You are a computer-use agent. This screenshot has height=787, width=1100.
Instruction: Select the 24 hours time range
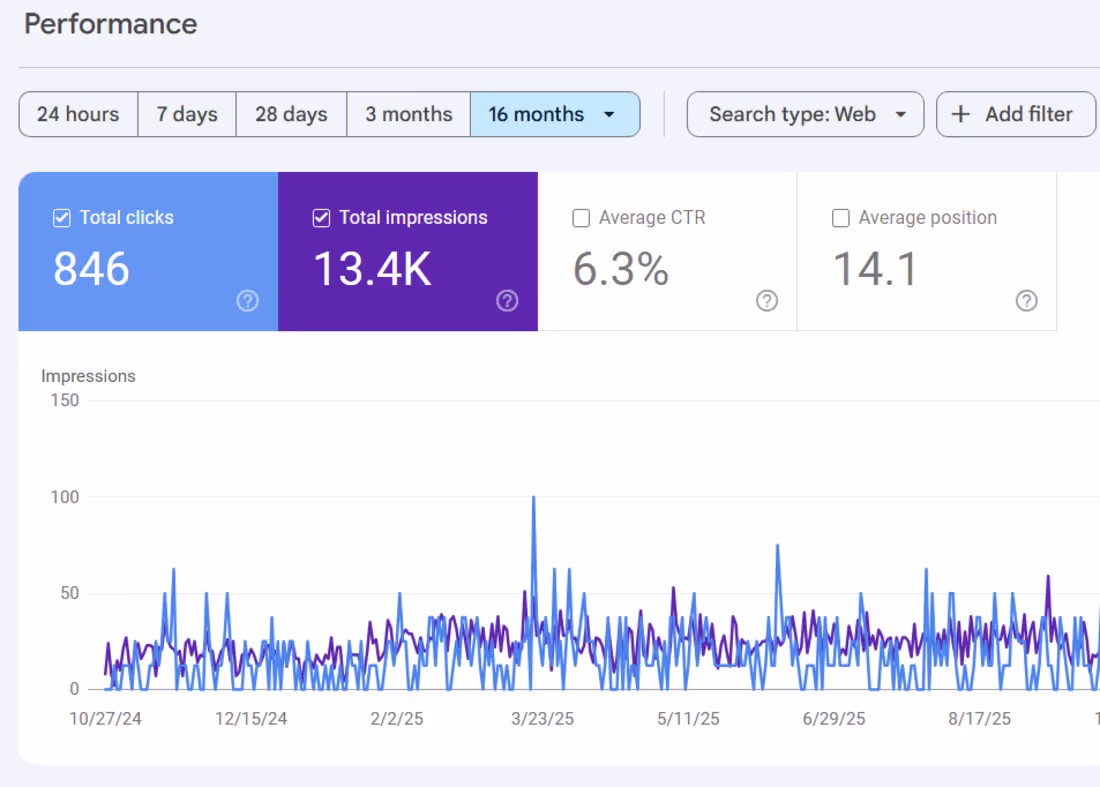click(77, 114)
